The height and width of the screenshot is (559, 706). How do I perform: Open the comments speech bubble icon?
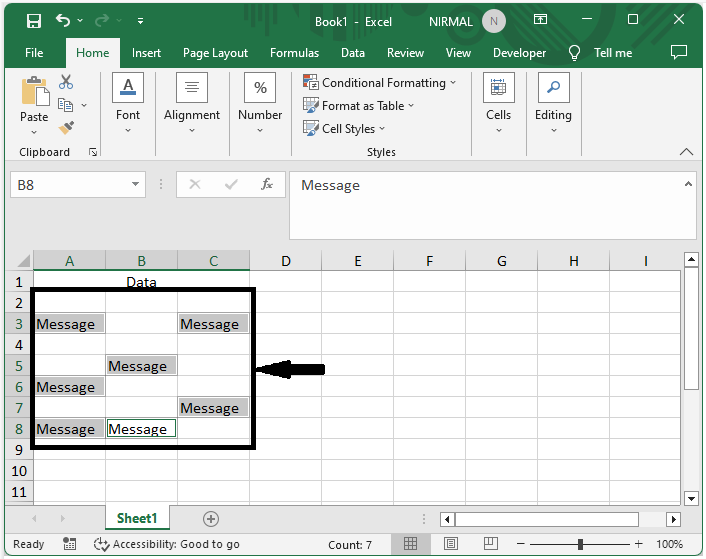[x=679, y=52]
